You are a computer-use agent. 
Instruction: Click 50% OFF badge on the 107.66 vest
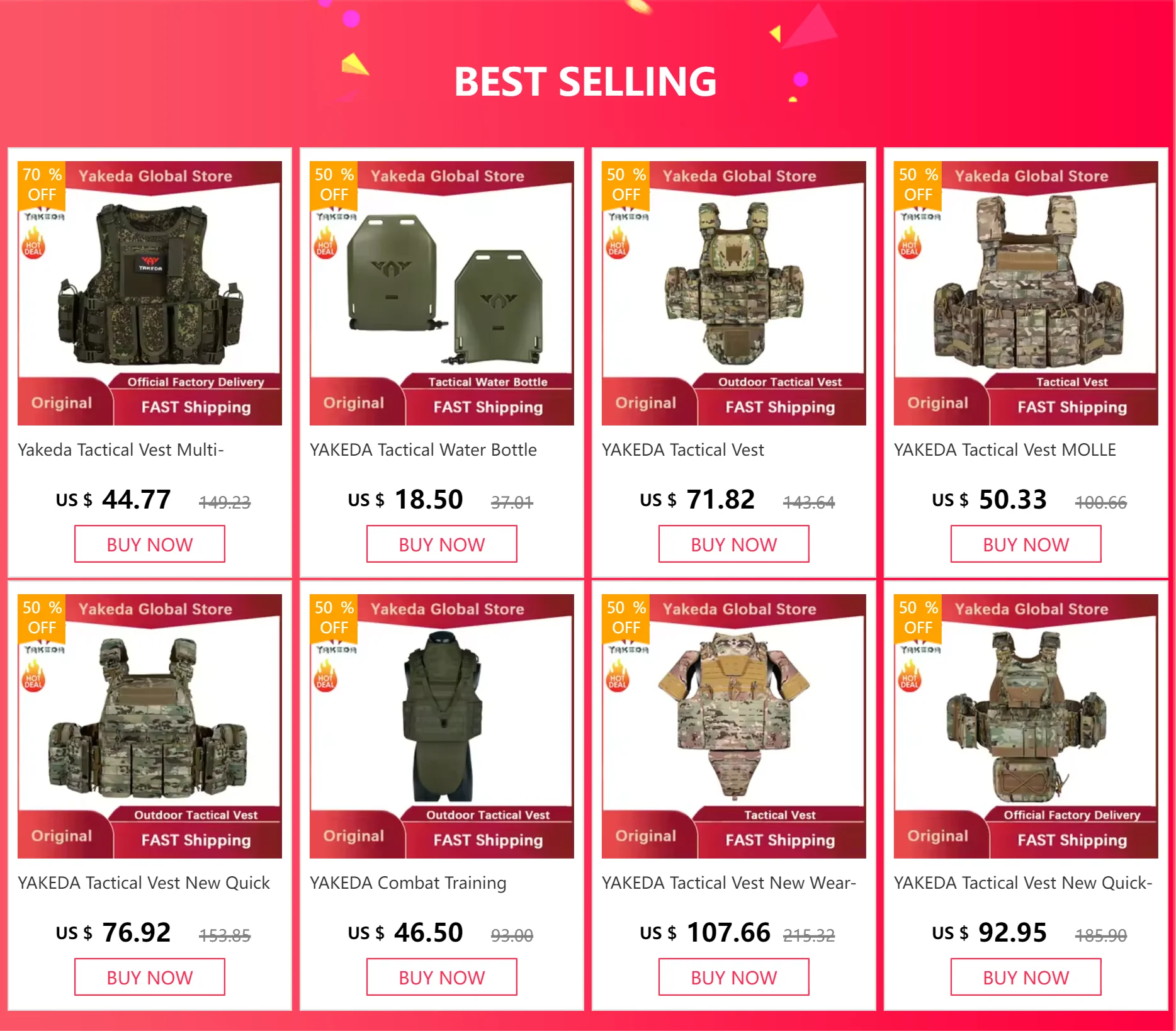pos(626,617)
